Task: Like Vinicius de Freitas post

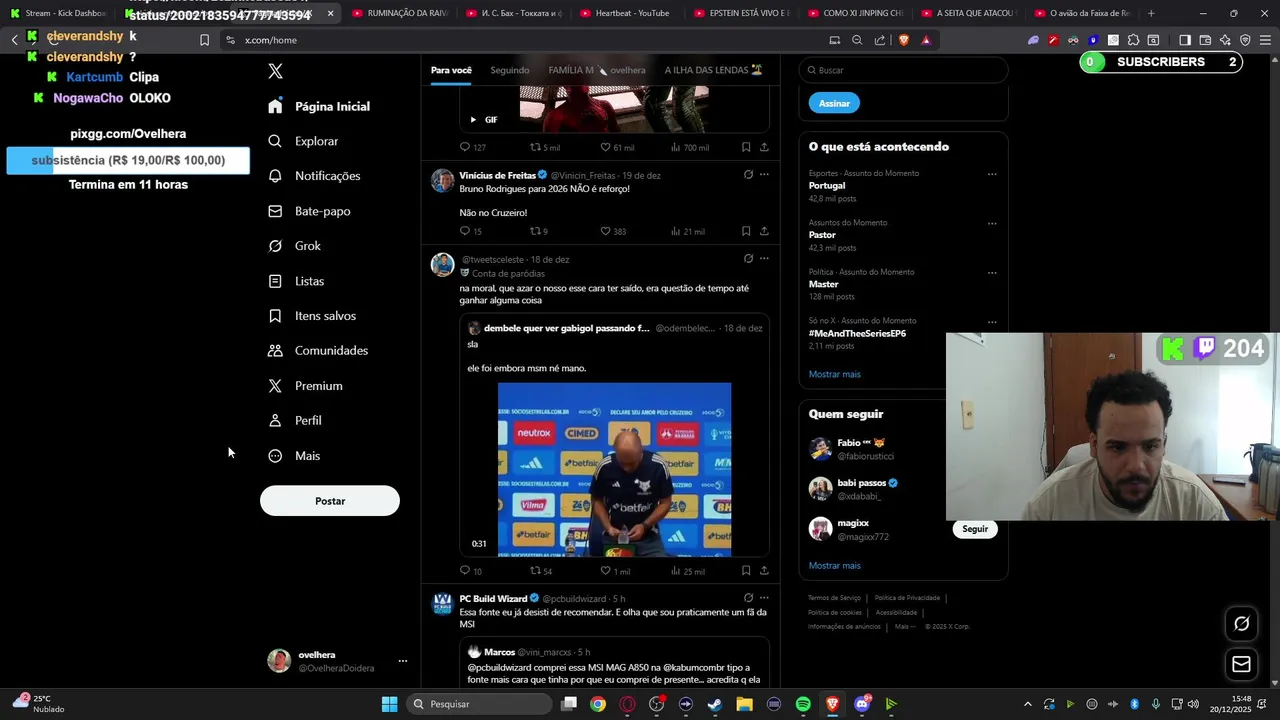Action: coord(605,231)
